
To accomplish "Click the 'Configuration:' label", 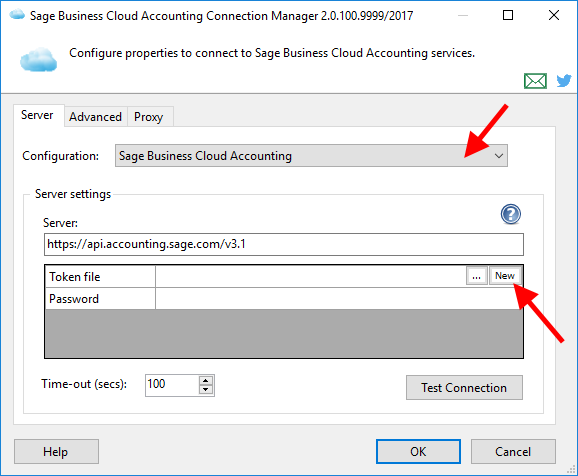I will (x=60, y=156).
